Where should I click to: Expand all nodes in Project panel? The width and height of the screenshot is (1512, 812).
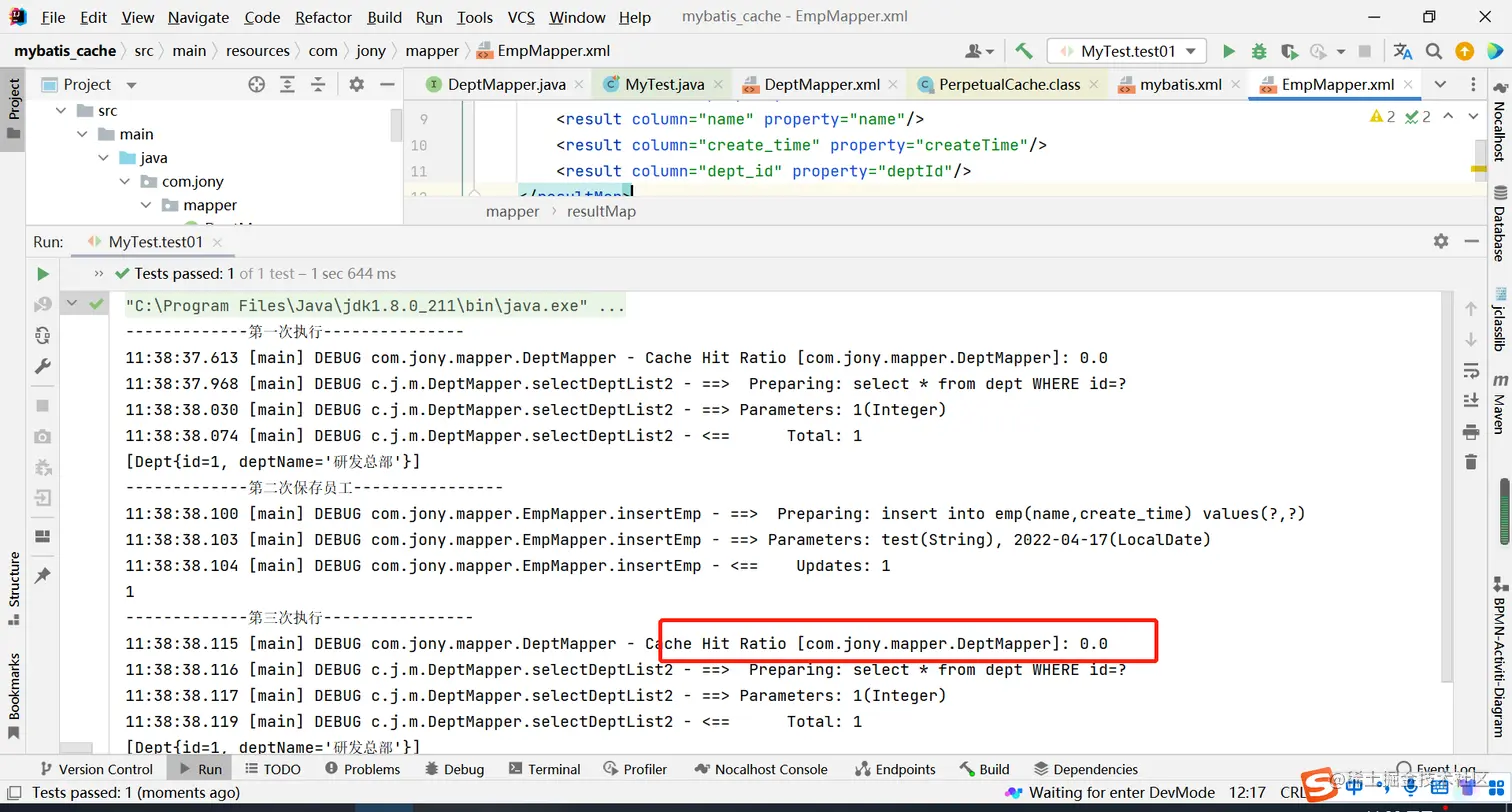click(x=288, y=85)
